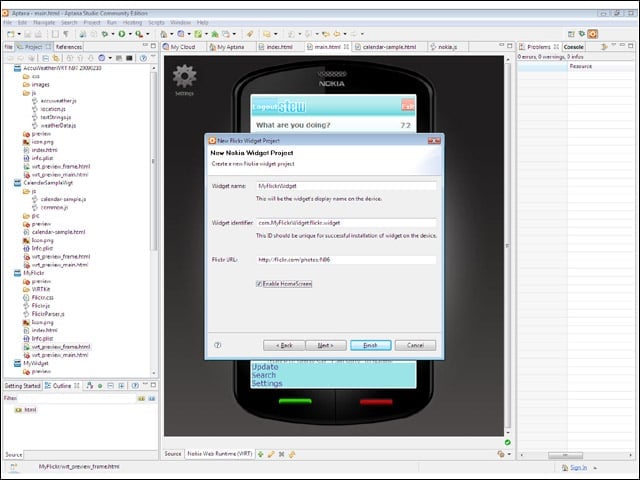The image size is (640, 480).
Task: Click the green call button on phone
Action: tap(295, 402)
